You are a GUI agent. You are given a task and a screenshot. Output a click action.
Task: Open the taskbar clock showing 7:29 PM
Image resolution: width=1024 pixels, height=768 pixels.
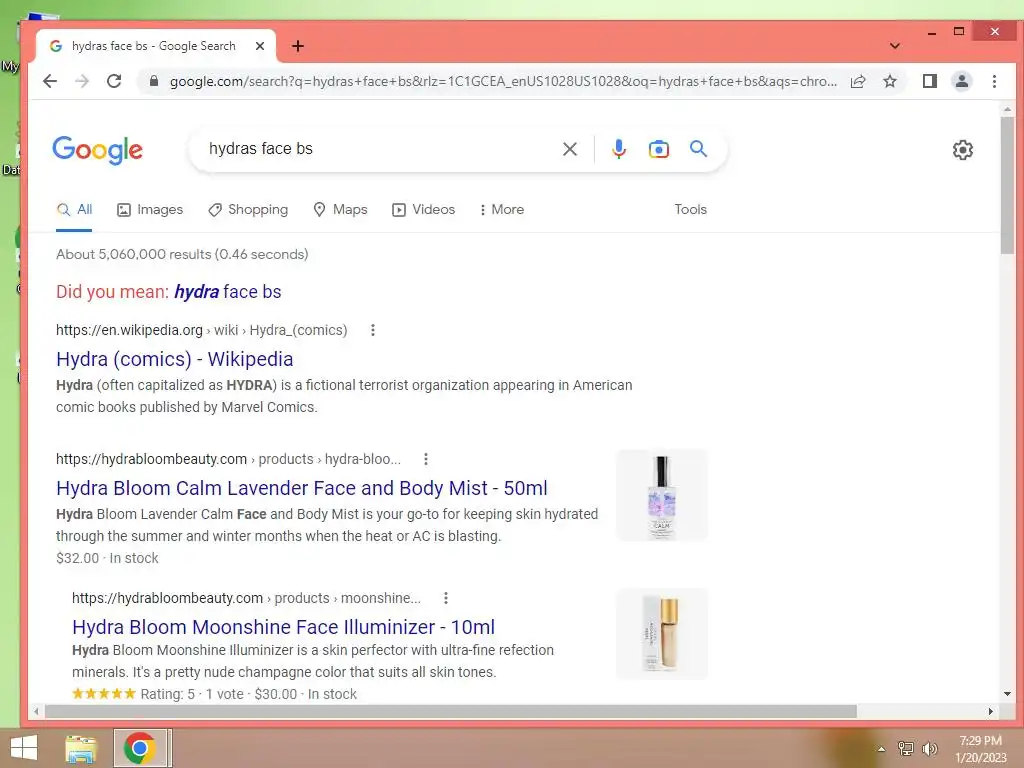coord(980,749)
